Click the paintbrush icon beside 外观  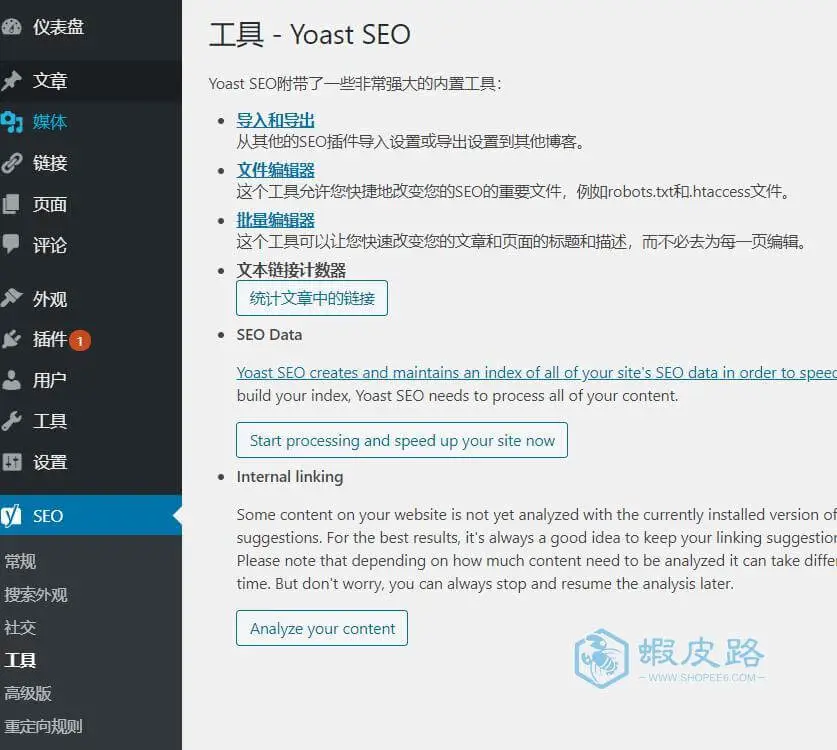coord(11,298)
